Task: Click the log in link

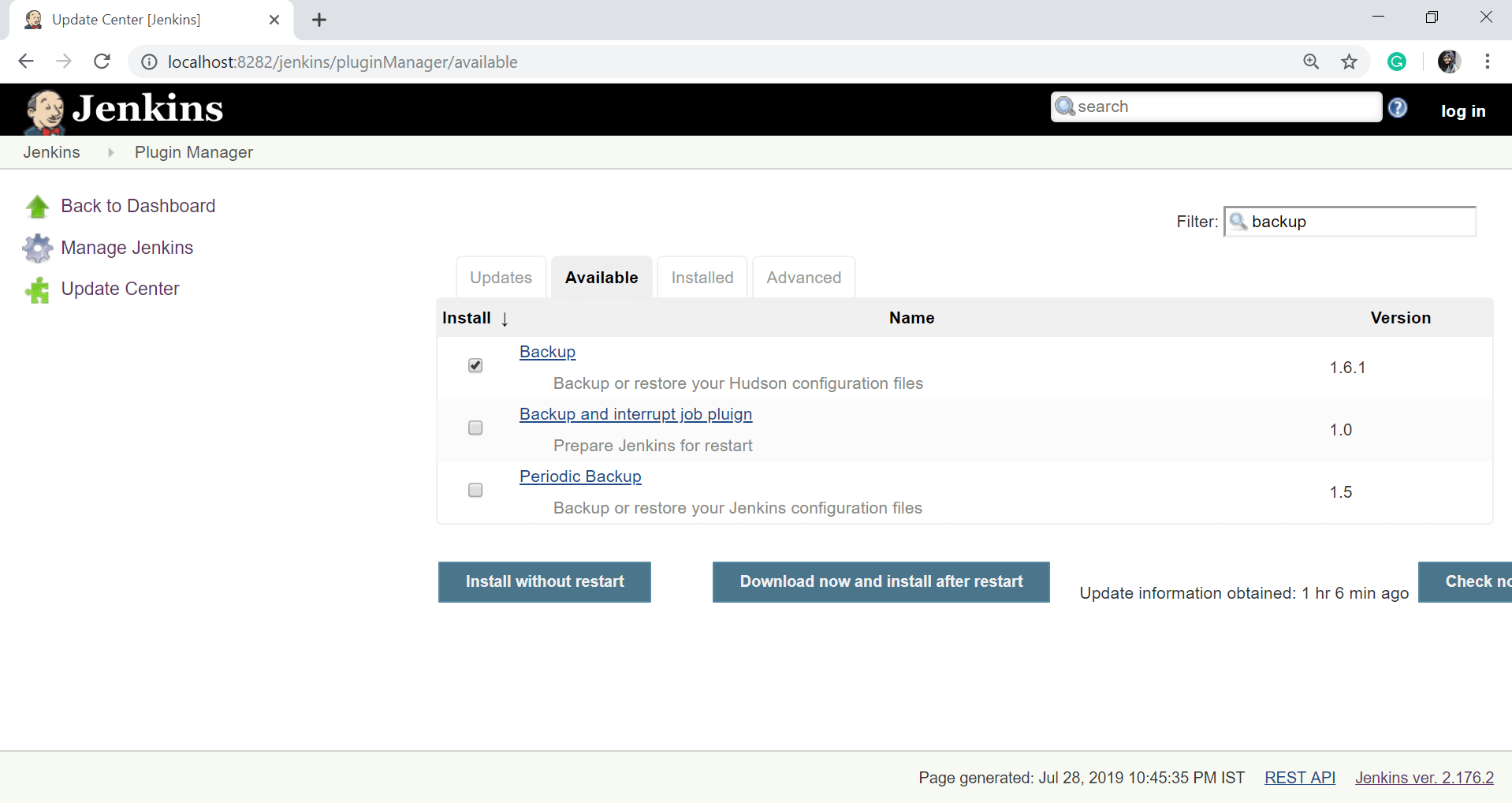Action: (x=1463, y=111)
